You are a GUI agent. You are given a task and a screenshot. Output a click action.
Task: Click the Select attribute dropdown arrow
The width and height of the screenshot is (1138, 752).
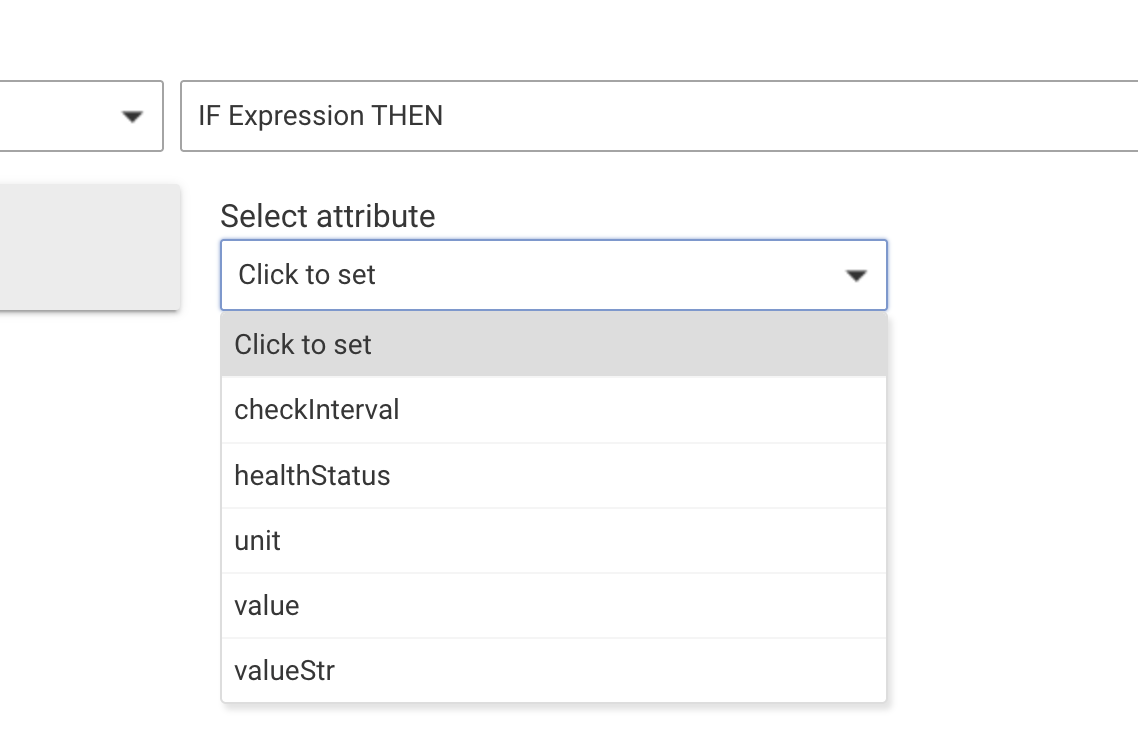point(856,276)
